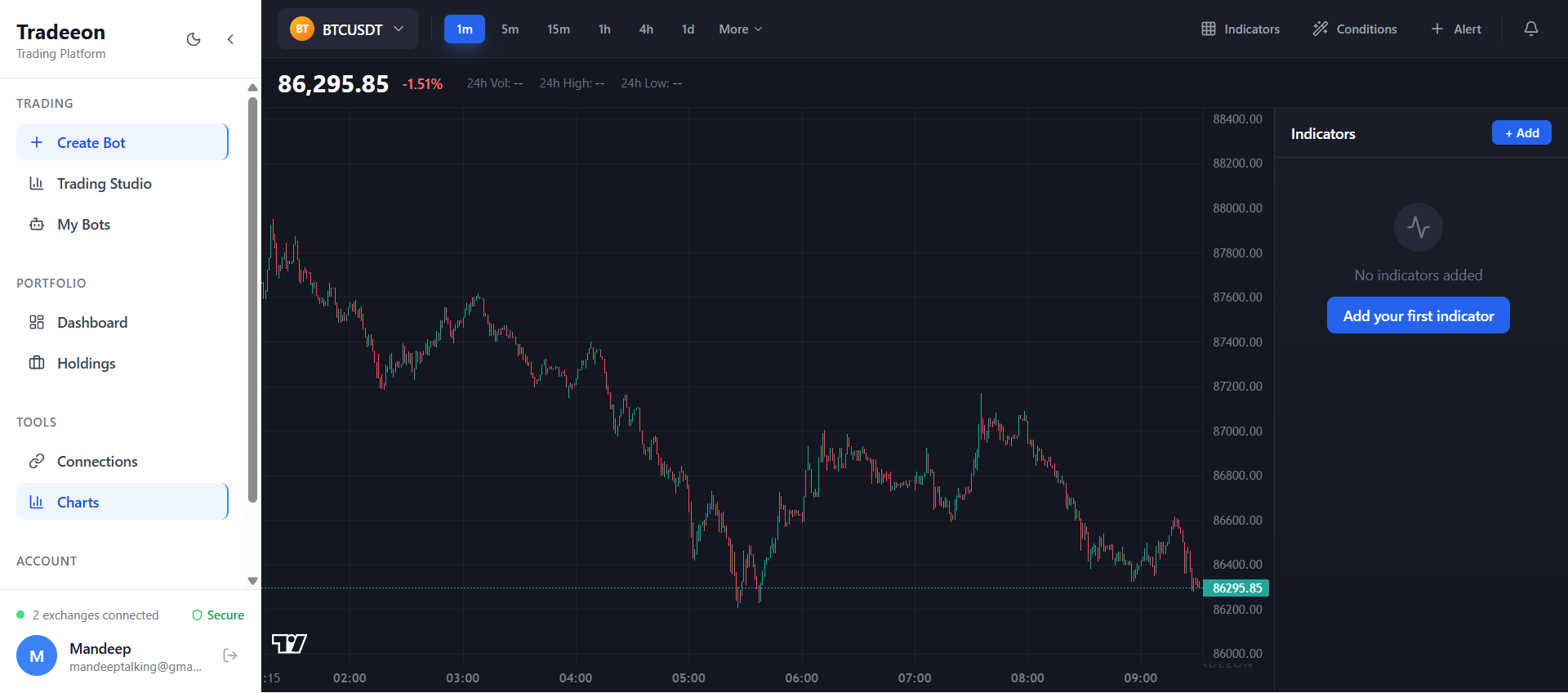Open Holdings page
This screenshot has height=693, width=1568.
click(x=122, y=363)
